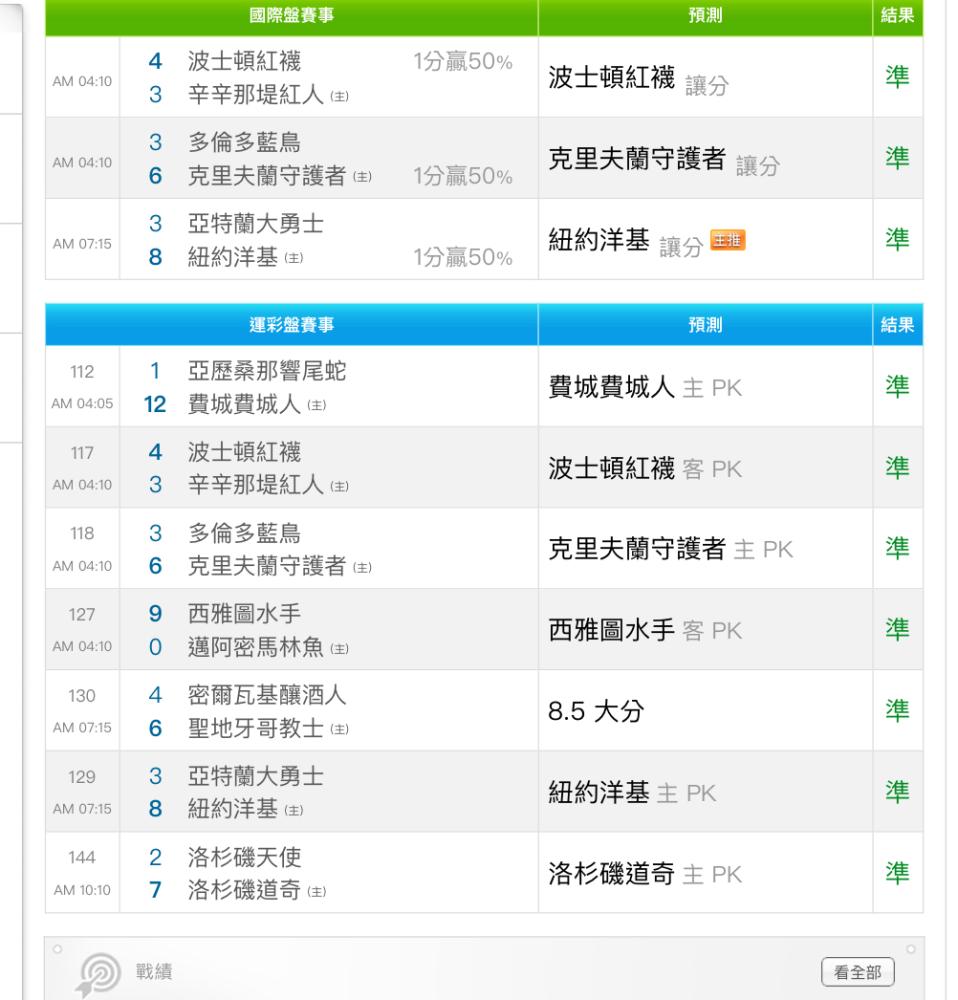Click 準 result for game 112
The image size is (958, 1000).
(897, 386)
